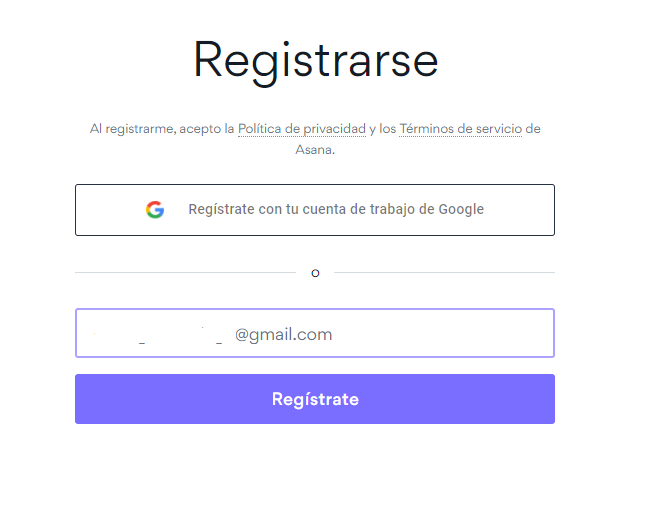Click the divider line right of "o"
This screenshot has height=506, width=659.
point(444,272)
